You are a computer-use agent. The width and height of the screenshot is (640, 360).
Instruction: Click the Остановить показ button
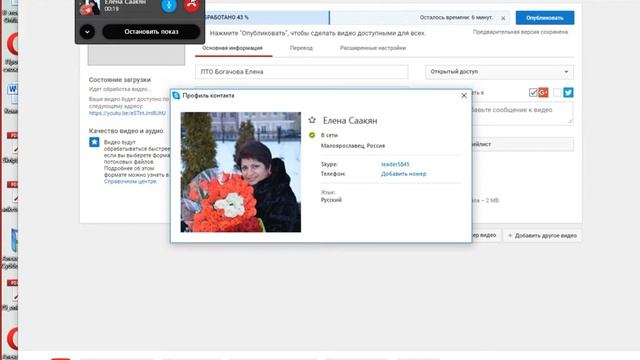[x=151, y=32]
